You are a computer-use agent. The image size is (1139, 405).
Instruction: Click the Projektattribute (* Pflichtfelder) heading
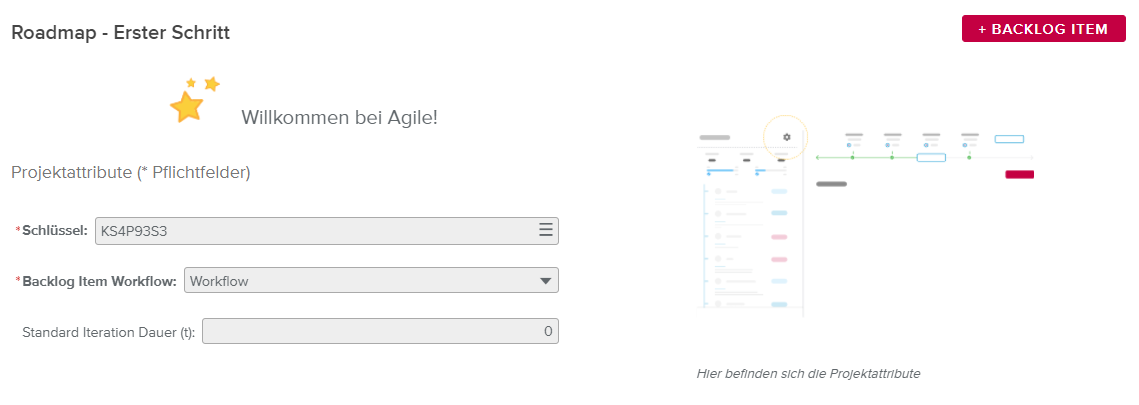(130, 173)
